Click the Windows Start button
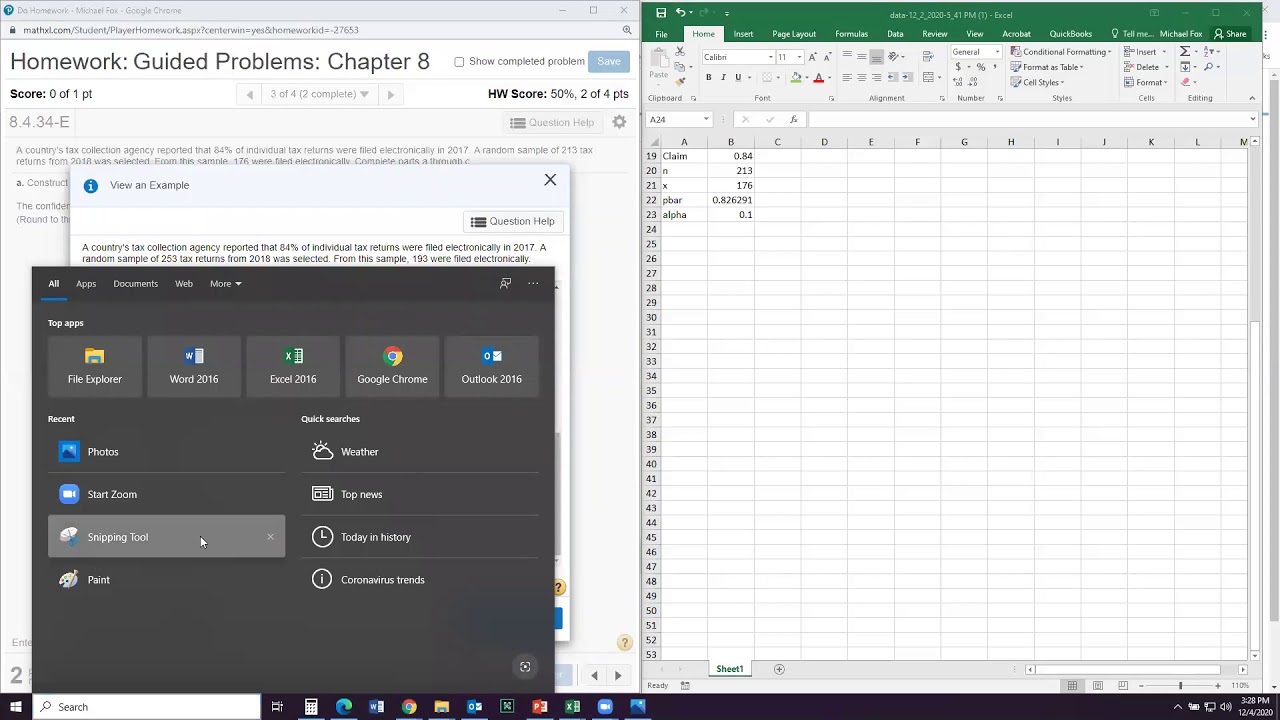 15,707
